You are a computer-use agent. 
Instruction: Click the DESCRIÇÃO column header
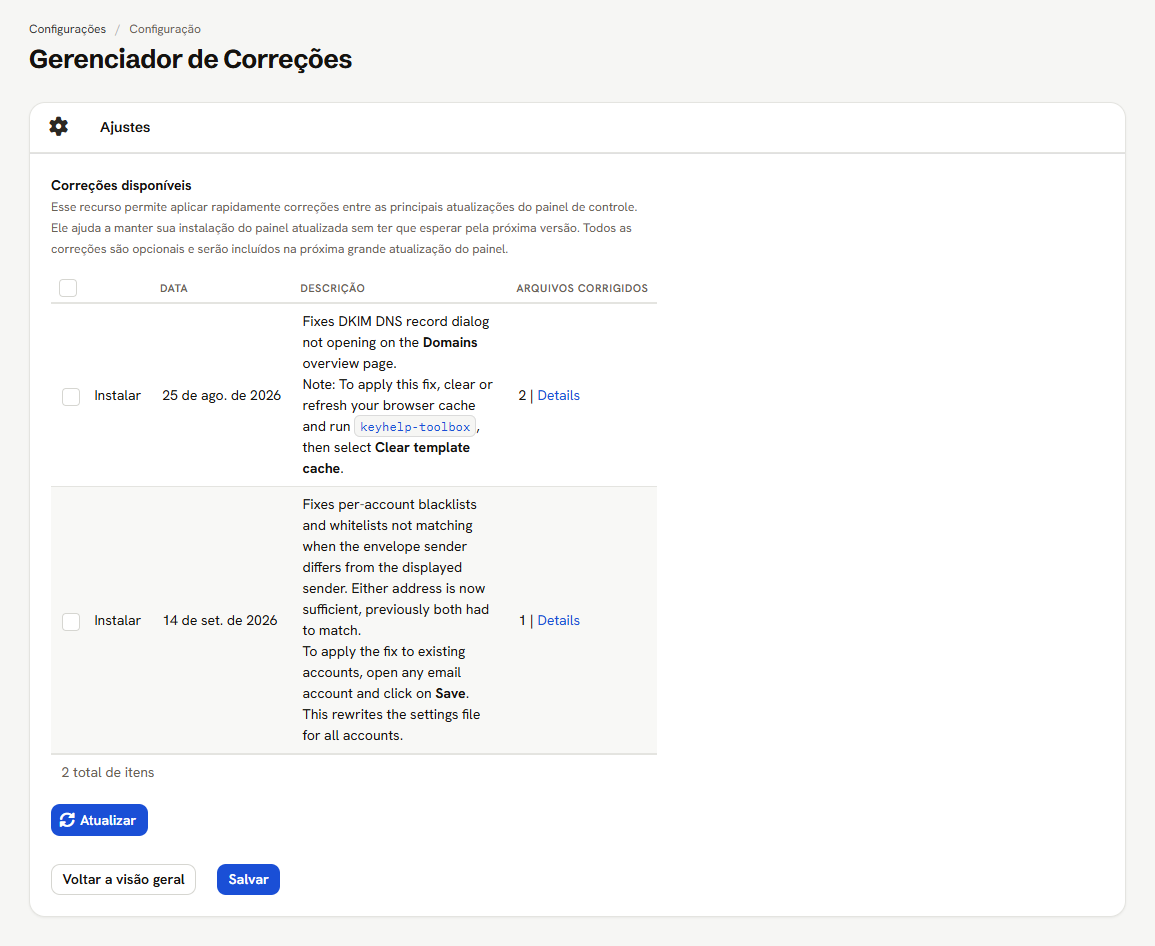pos(332,288)
